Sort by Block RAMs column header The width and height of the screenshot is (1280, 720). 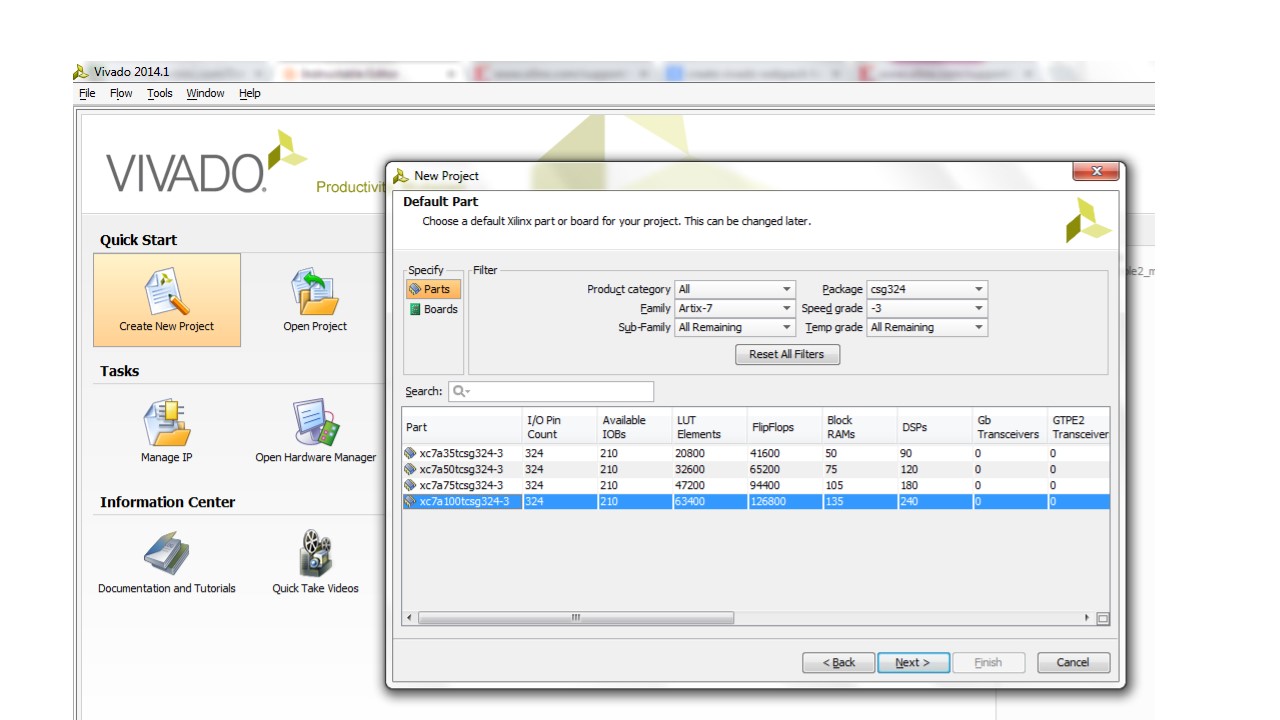pyautogui.click(x=859, y=427)
